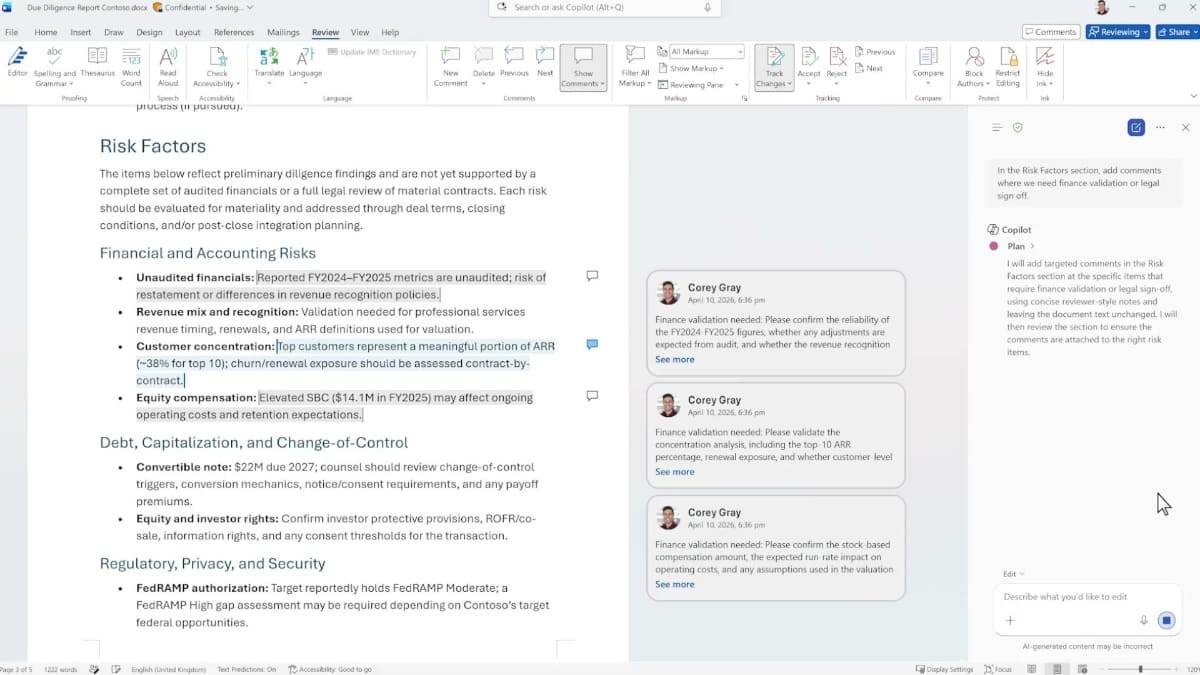Screen dimensions: 1200x675
Task: Click Restrict Editing
Action: coord(1008,66)
